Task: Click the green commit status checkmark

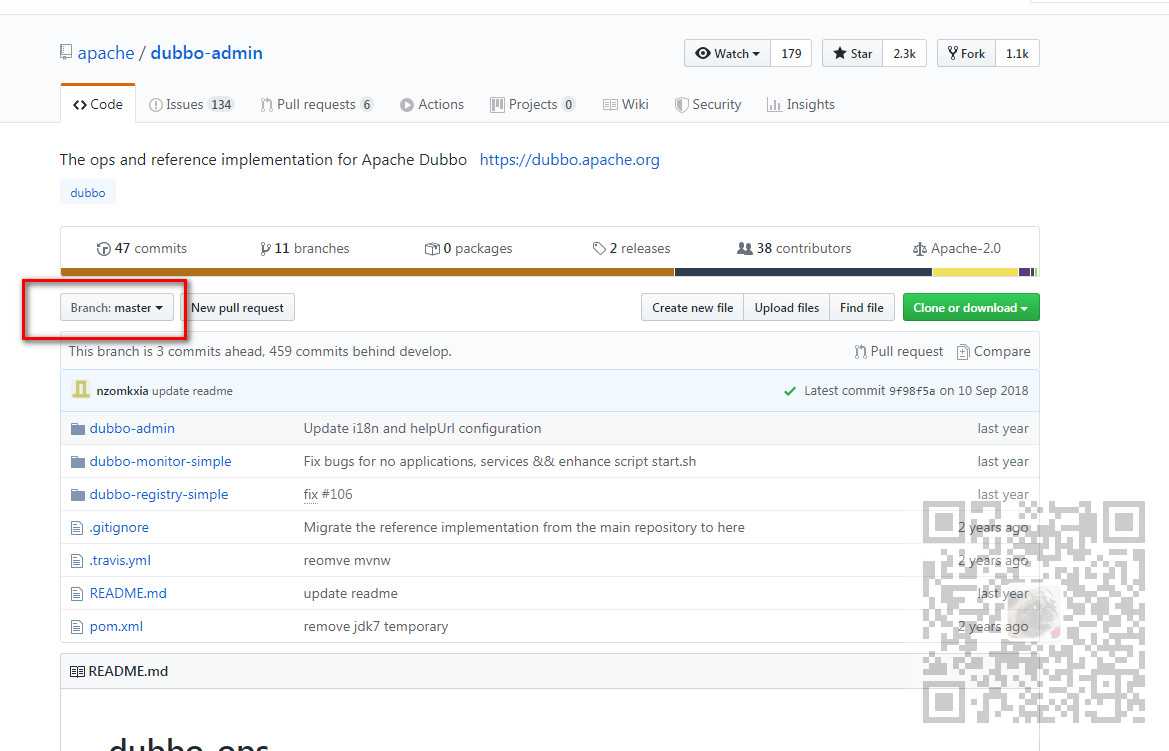Action: click(790, 391)
